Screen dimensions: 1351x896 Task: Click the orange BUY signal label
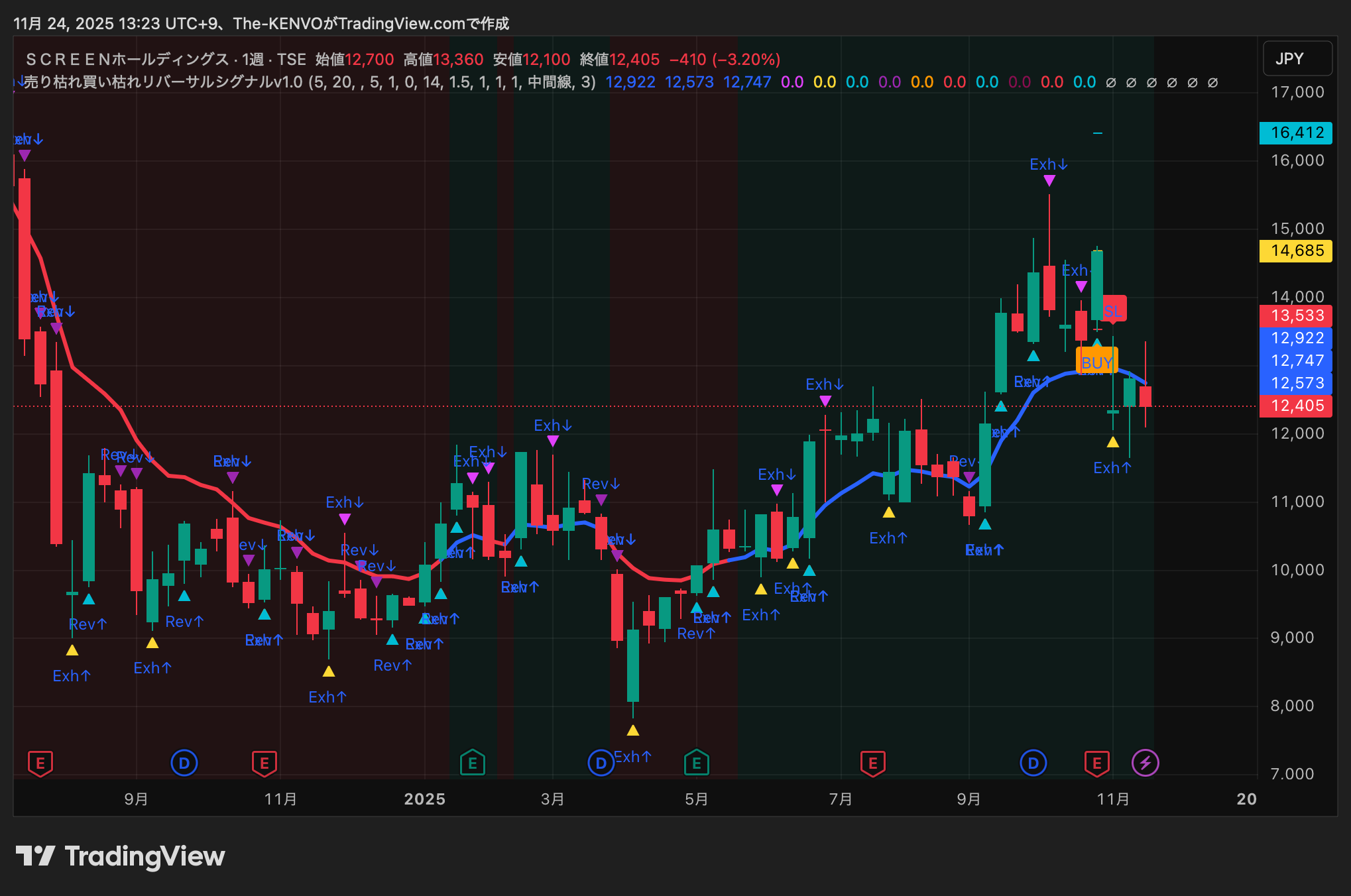click(x=1096, y=362)
